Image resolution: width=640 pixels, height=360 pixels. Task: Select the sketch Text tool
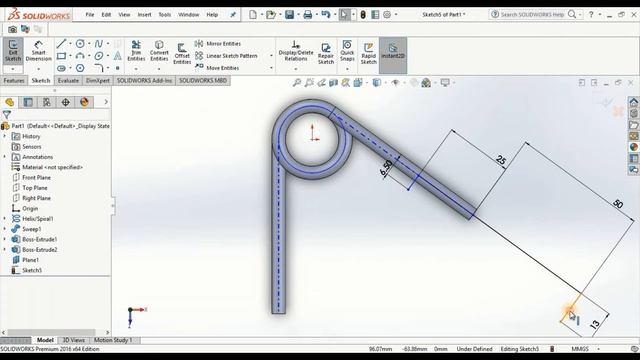click(118, 56)
